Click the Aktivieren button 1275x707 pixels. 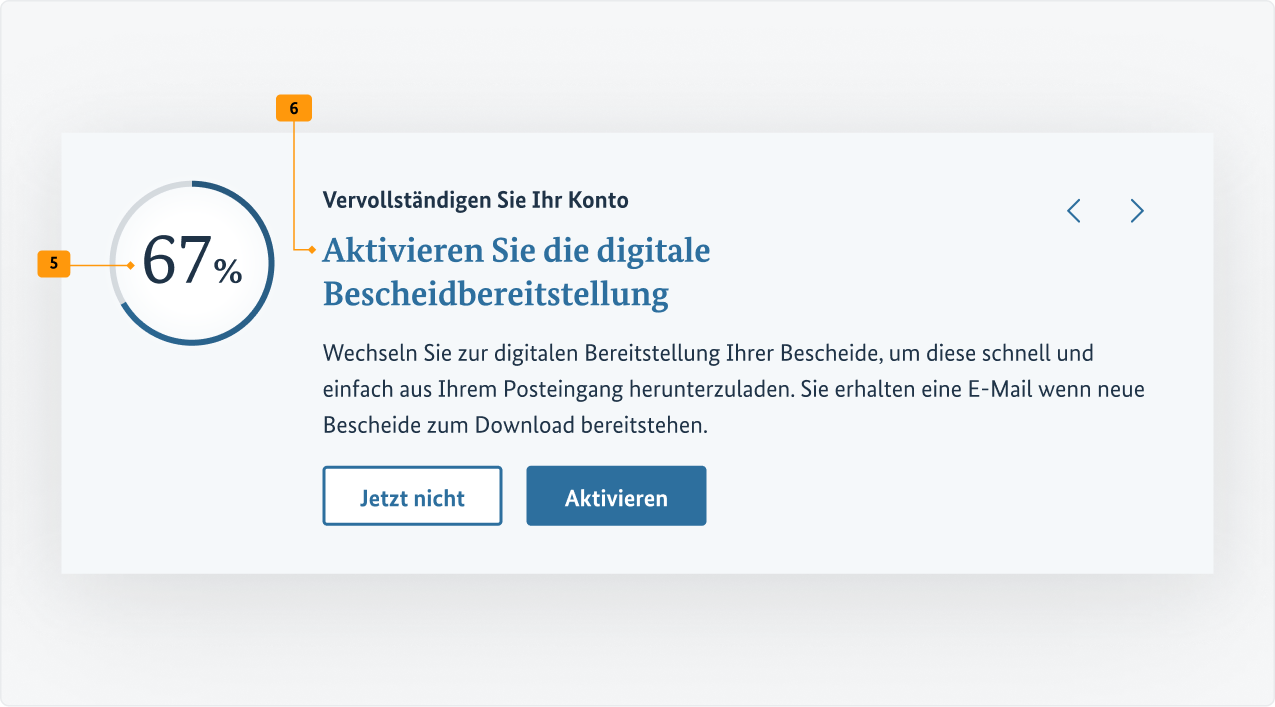(x=616, y=495)
